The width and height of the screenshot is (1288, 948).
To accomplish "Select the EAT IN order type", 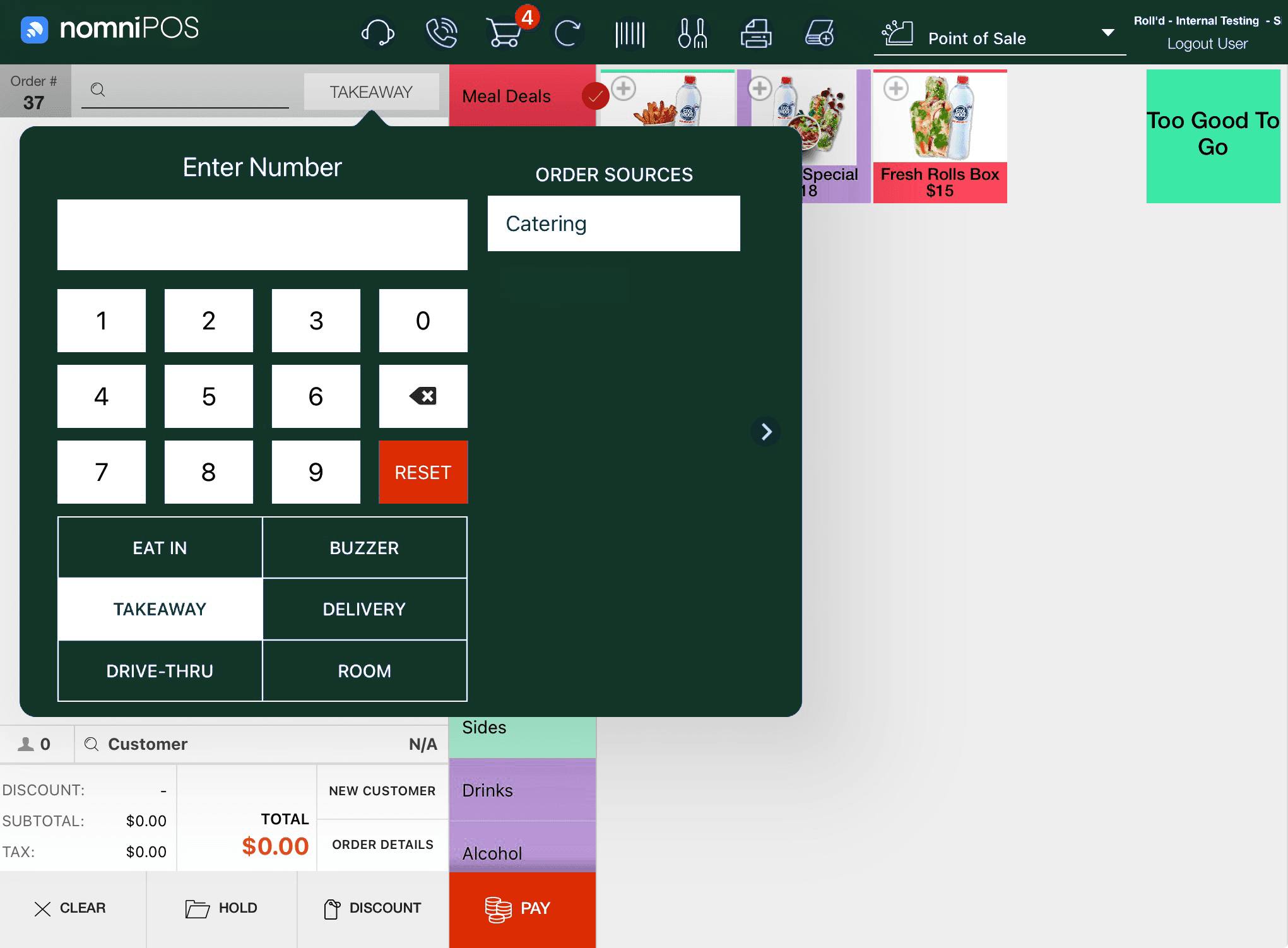I will pos(160,548).
